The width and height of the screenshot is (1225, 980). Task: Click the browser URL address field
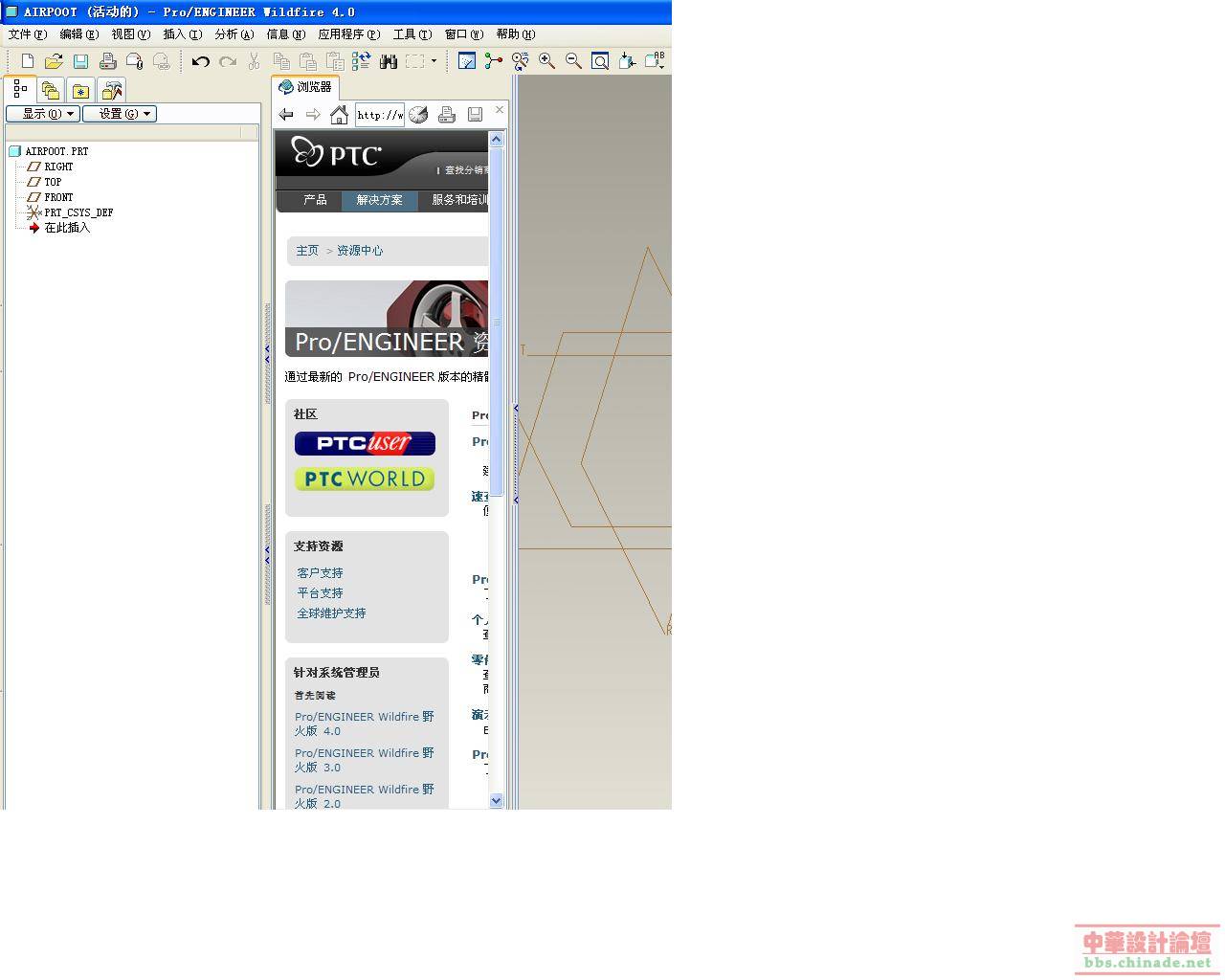coord(380,115)
